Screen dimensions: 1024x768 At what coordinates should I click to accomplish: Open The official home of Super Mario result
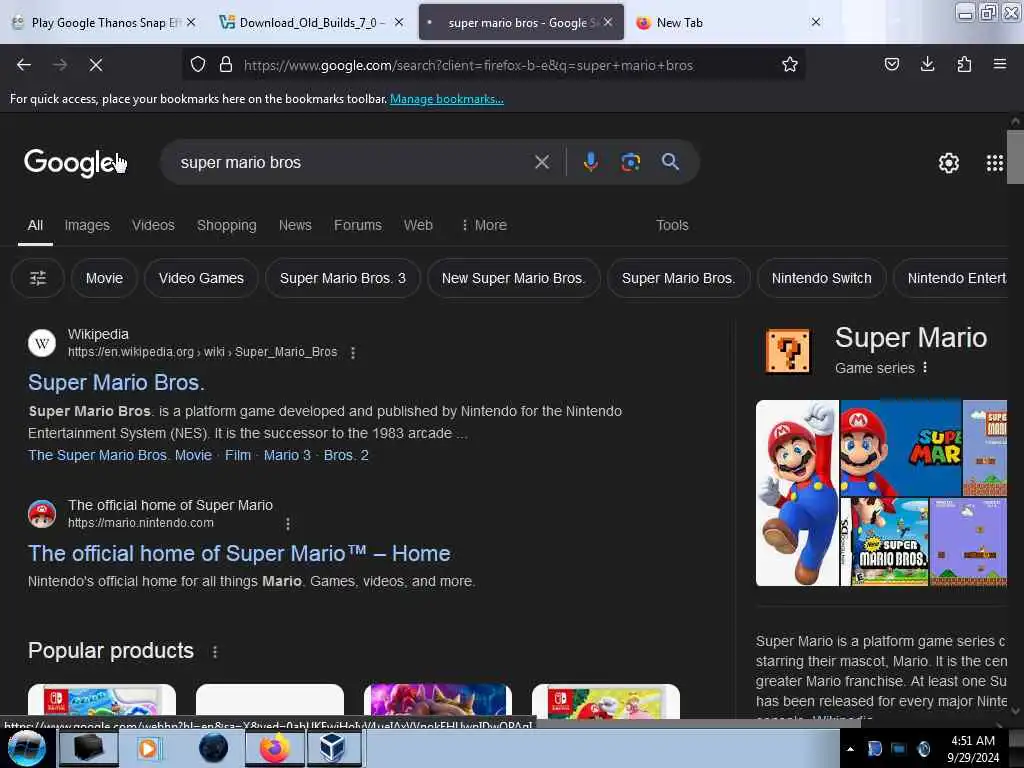click(239, 554)
